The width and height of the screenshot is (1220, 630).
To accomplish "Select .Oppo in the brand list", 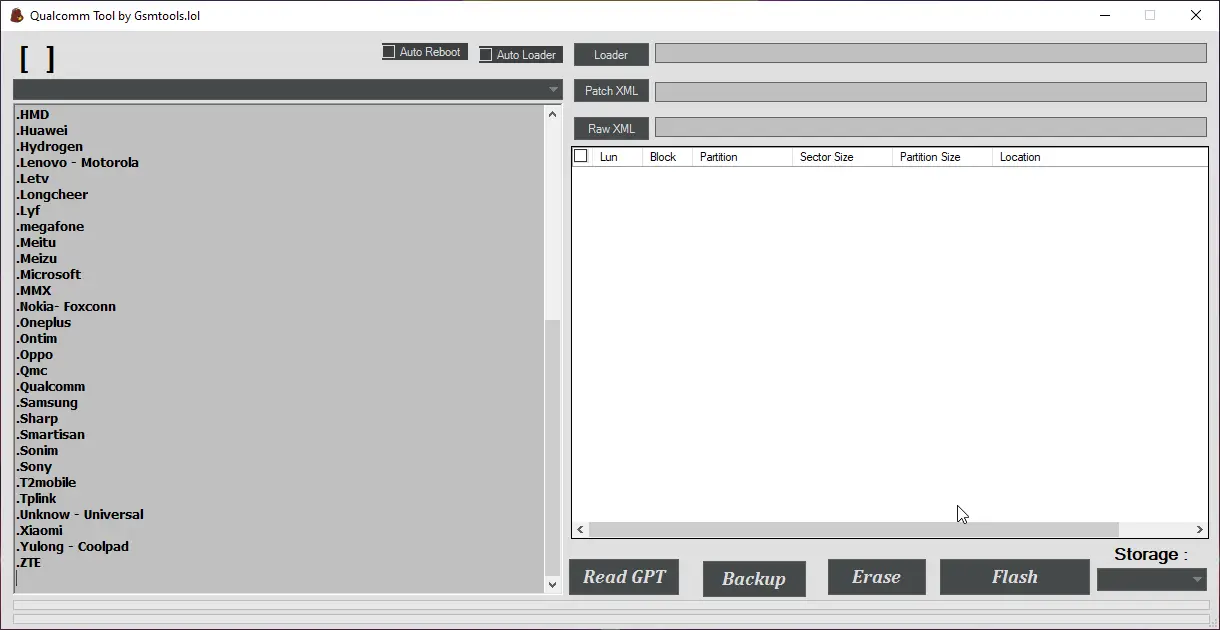I will click(x=35, y=354).
